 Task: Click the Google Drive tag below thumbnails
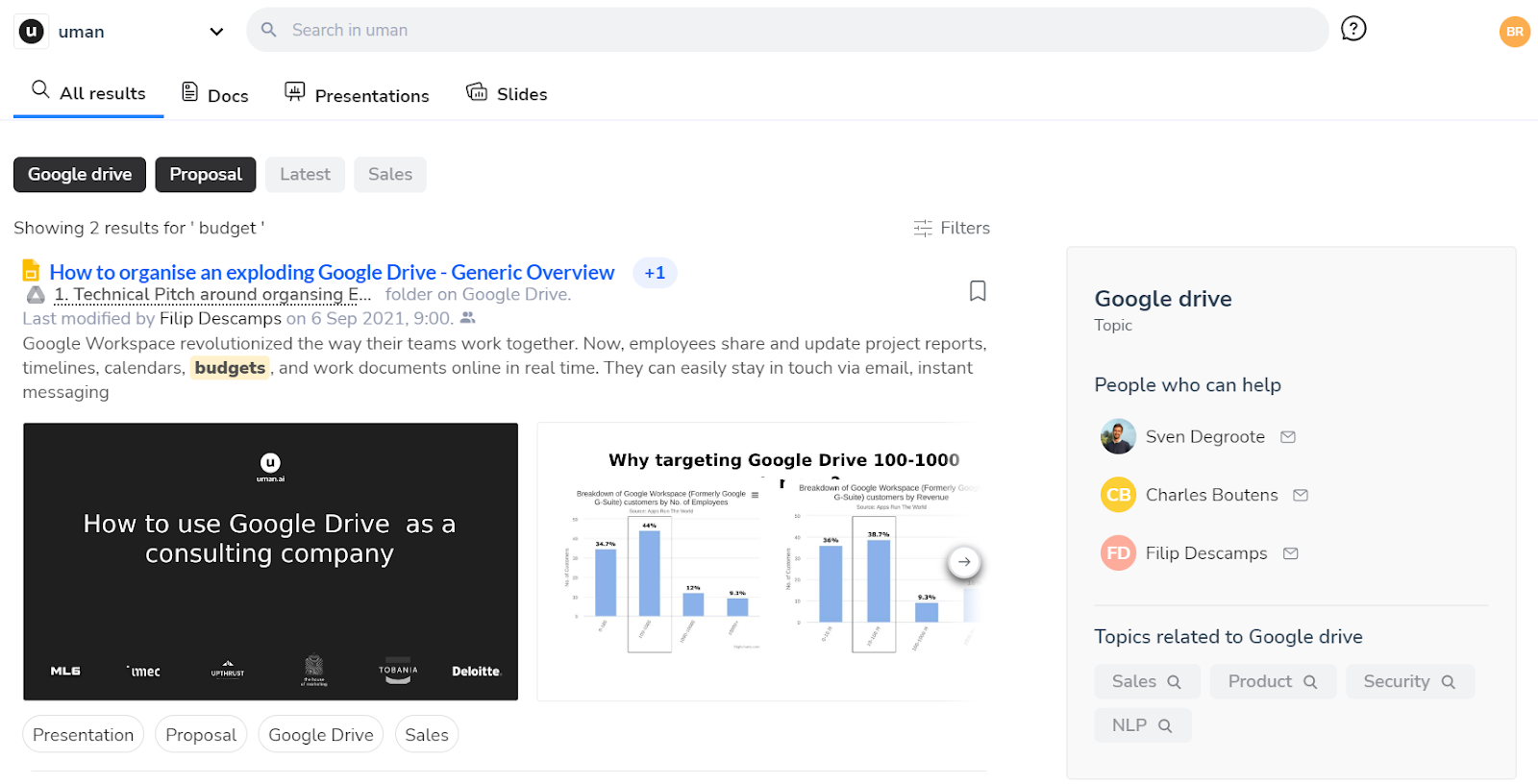pos(321,735)
